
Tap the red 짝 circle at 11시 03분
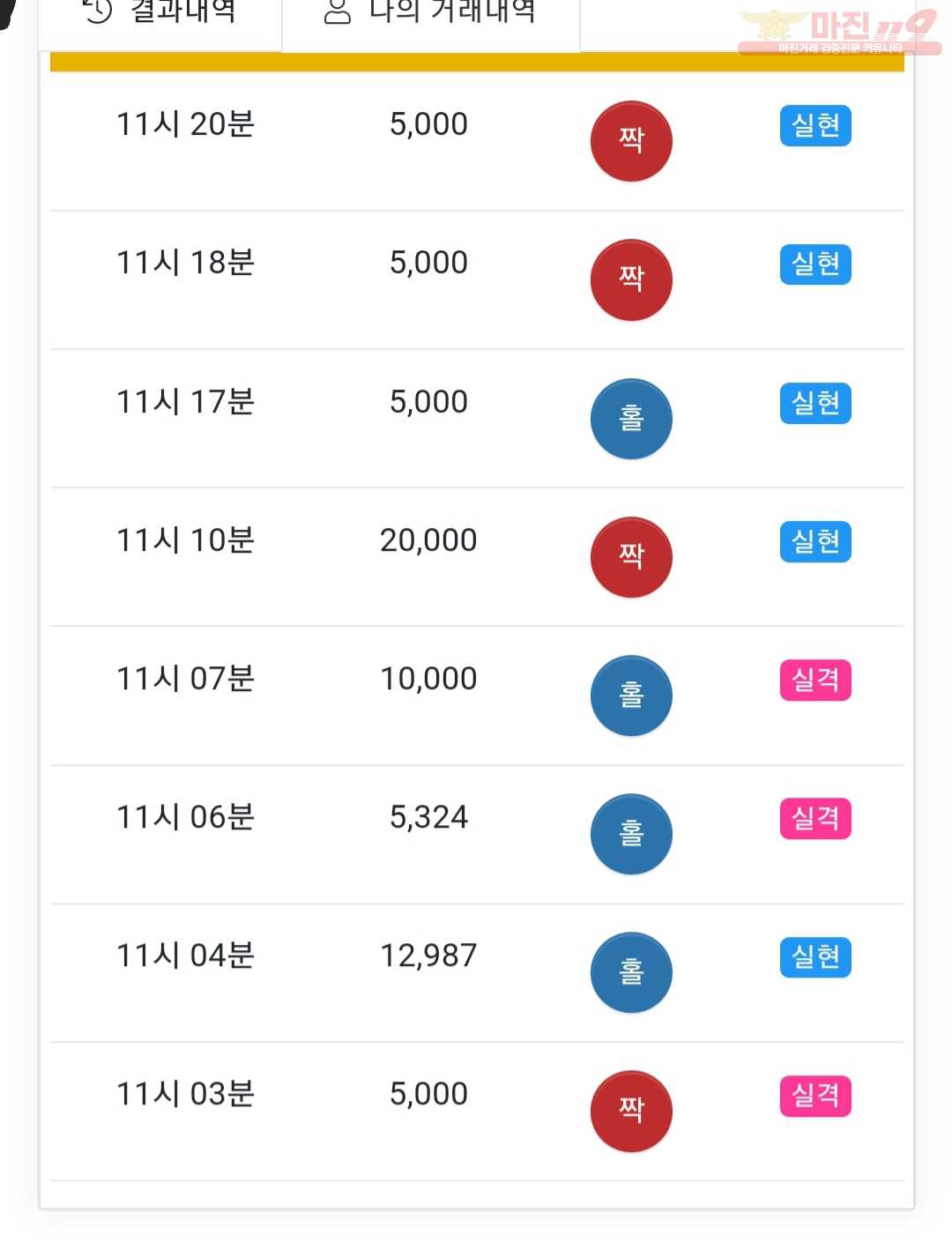pos(631,1111)
